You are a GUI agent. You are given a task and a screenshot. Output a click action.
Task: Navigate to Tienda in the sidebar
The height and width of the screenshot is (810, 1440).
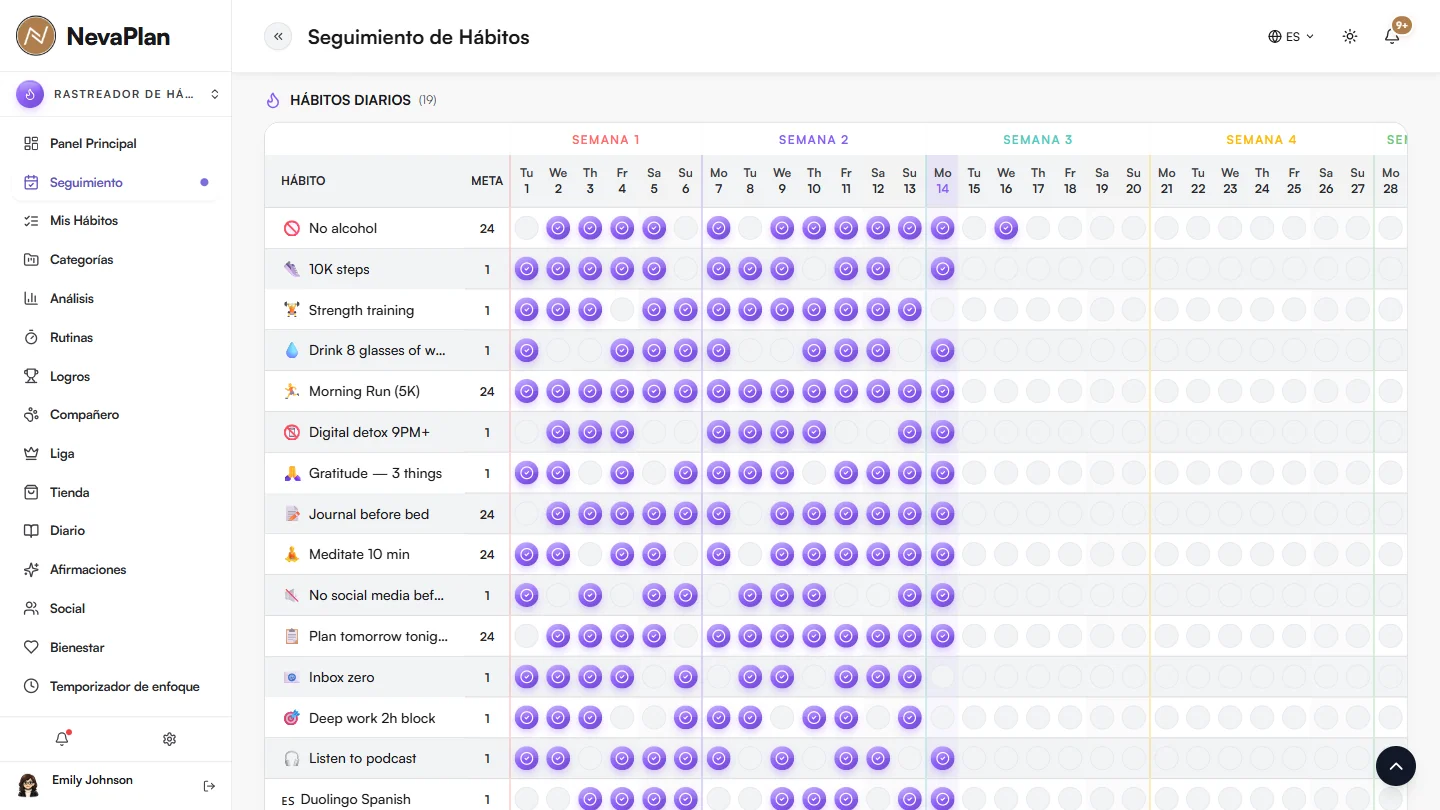pyautogui.click(x=115, y=492)
